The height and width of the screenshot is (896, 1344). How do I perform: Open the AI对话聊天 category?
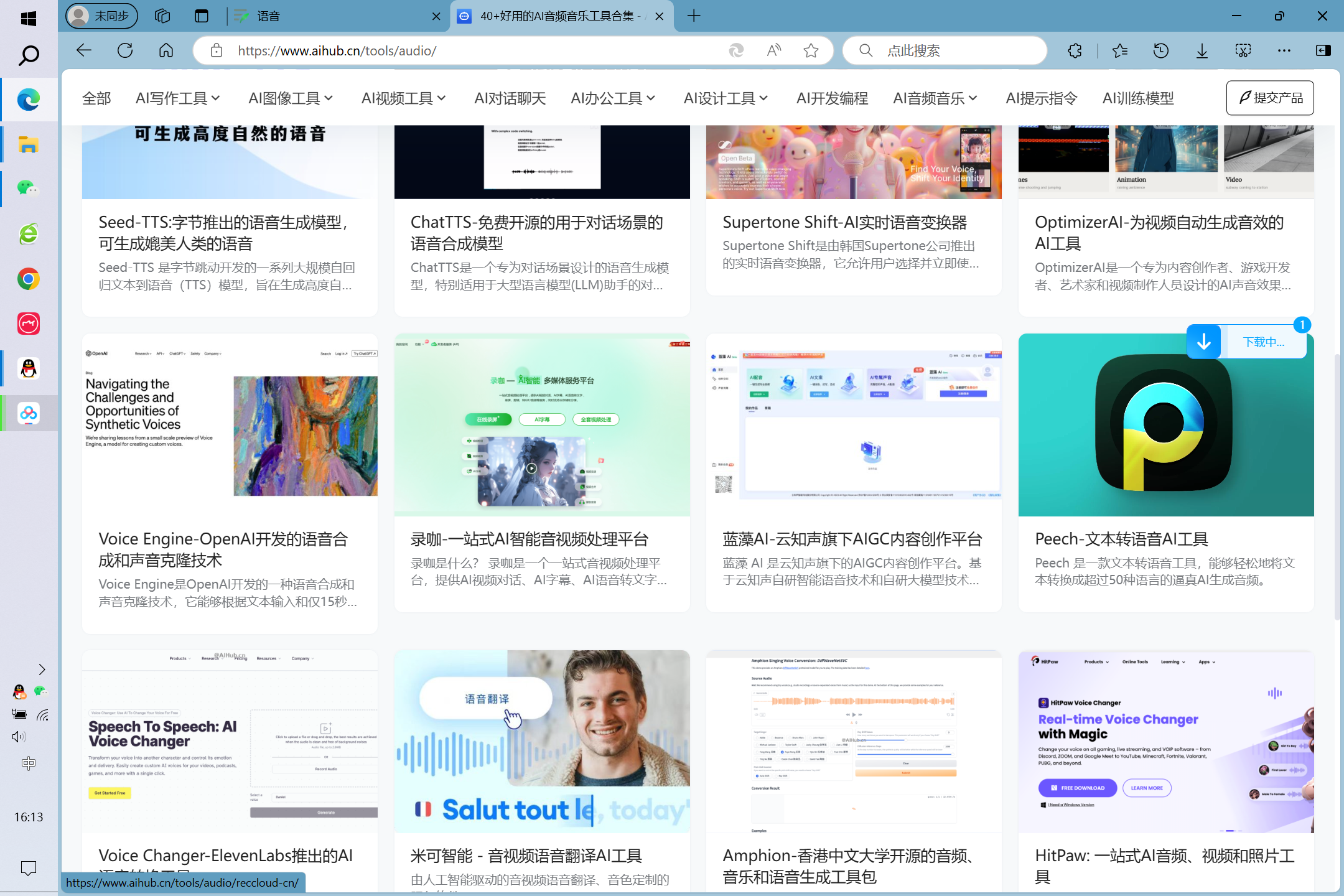510,98
